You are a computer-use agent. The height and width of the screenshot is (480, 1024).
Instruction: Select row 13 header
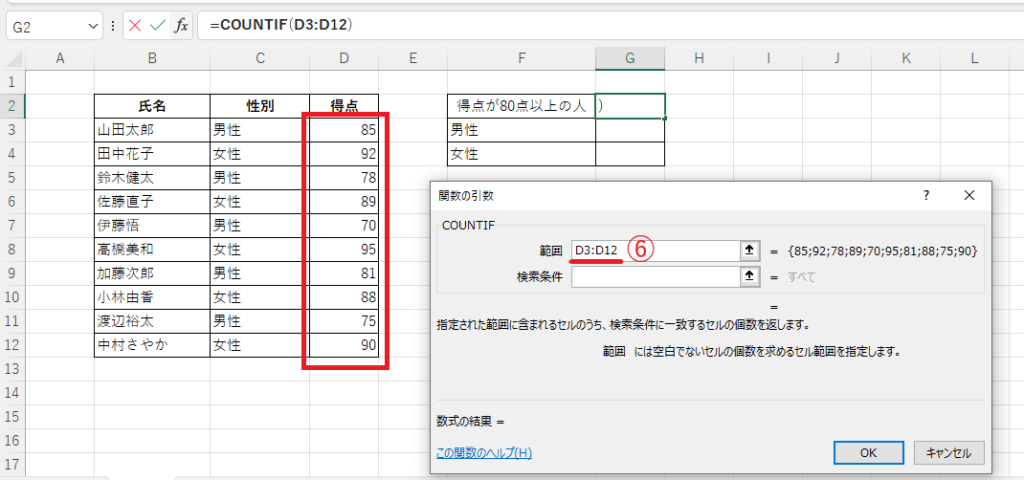click(x=12, y=369)
